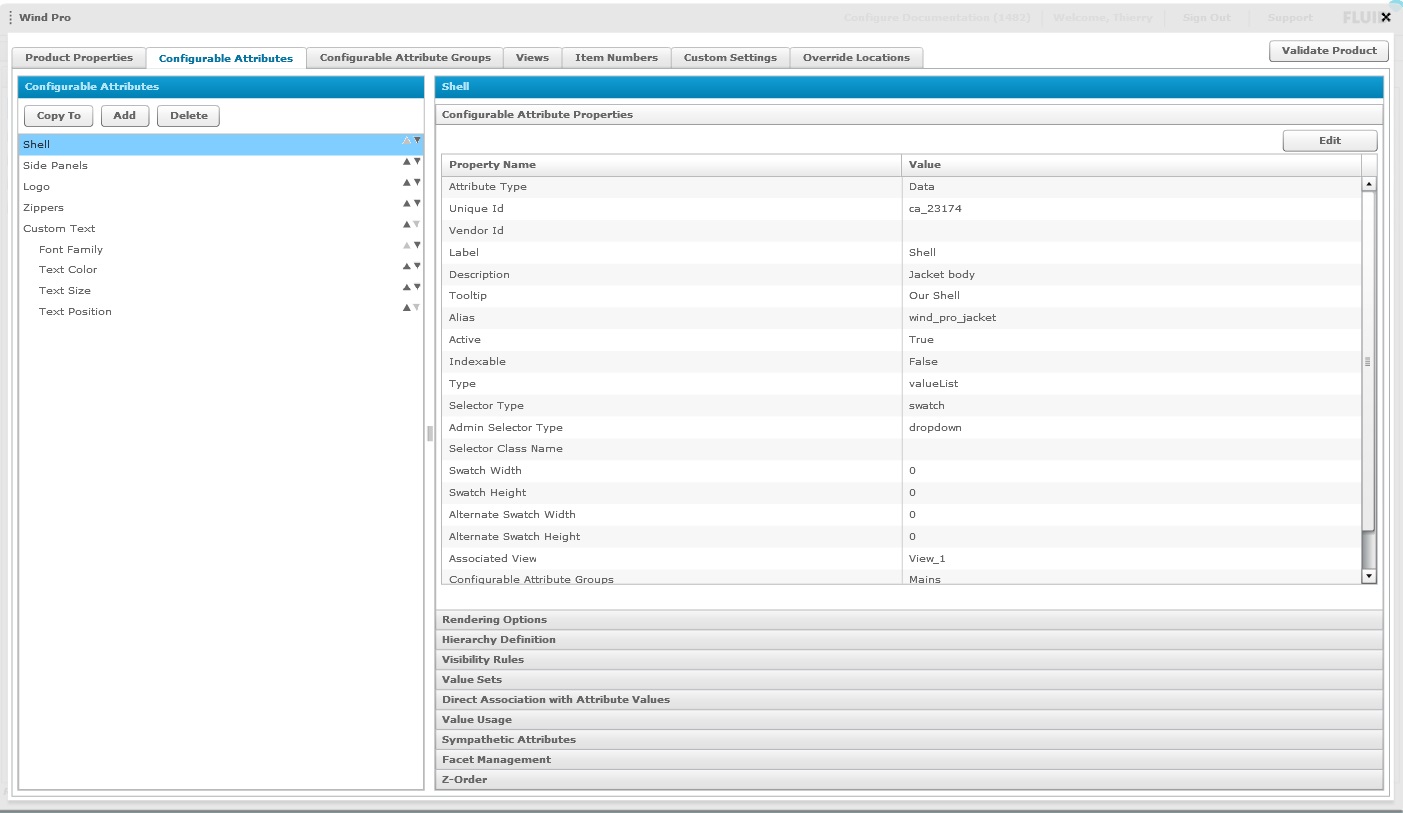The image size is (1403, 813).
Task: Open the Override Locations tab
Action: (x=856, y=58)
